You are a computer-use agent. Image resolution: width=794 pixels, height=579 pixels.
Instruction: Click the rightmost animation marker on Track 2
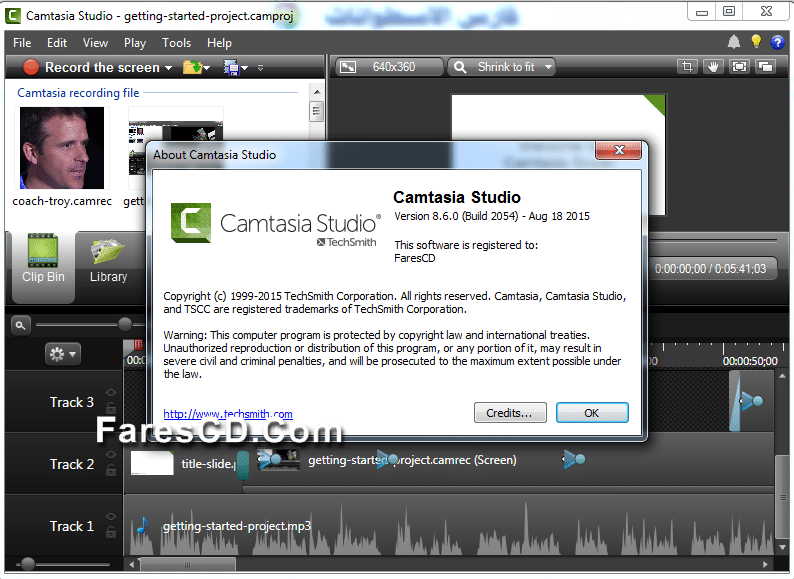pyautogui.click(x=574, y=459)
